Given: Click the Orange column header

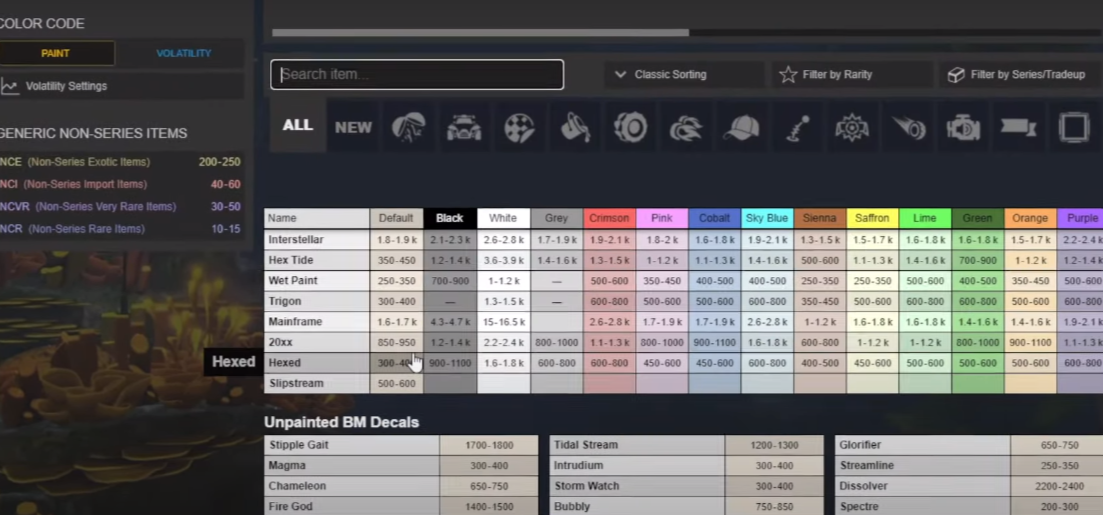Looking at the screenshot, I should (1031, 218).
